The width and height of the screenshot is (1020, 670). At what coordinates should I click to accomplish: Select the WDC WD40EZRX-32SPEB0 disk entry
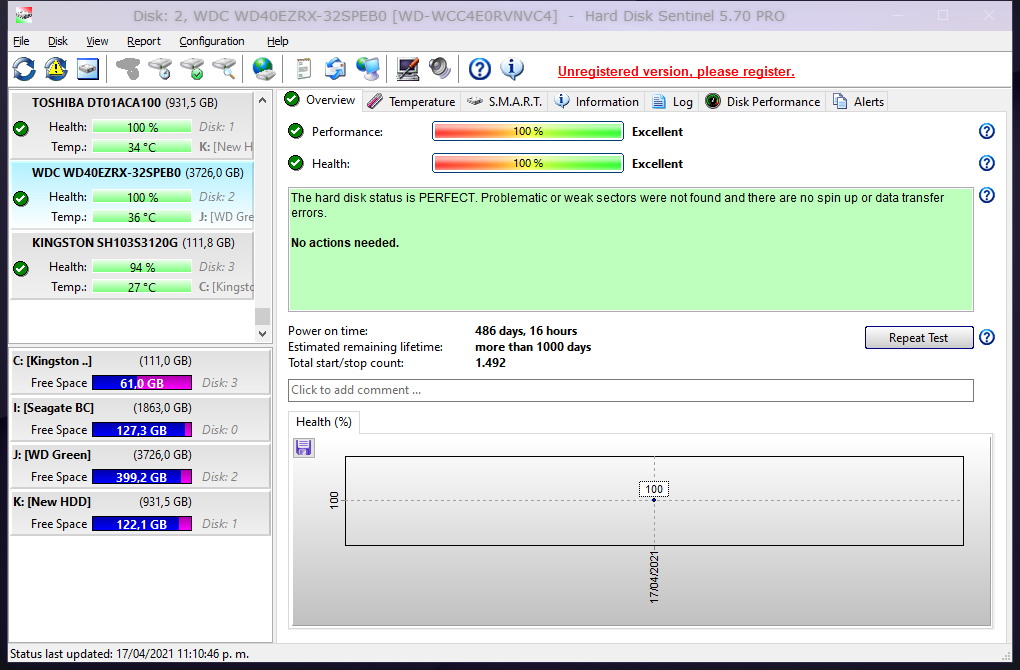pyautogui.click(x=133, y=195)
